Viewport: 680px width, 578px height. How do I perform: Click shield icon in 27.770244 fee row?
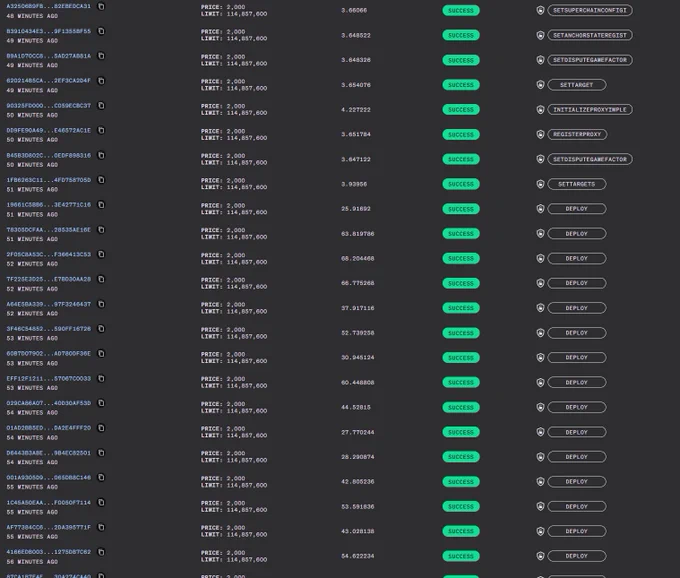pos(540,432)
